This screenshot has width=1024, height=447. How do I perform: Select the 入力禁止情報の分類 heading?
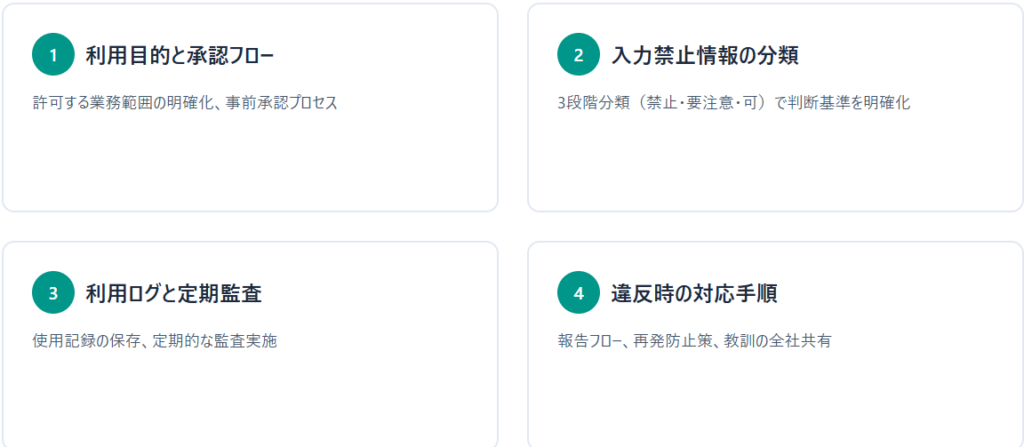(705, 55)
